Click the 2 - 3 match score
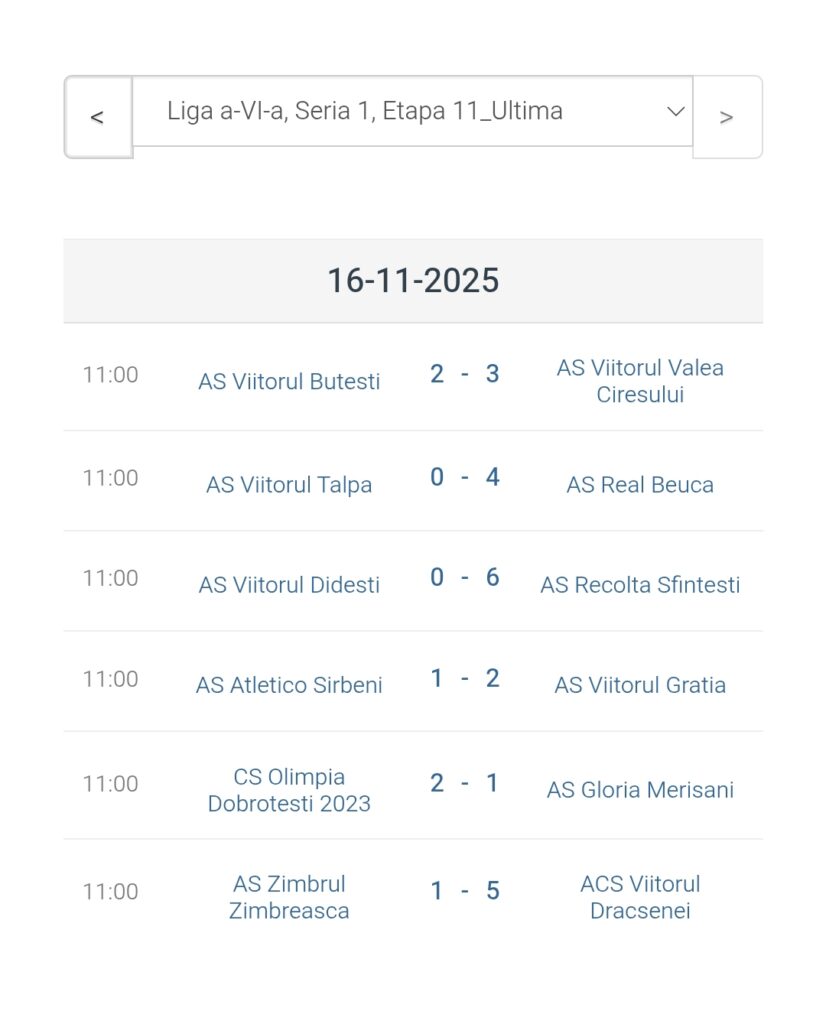 point(464,374)
